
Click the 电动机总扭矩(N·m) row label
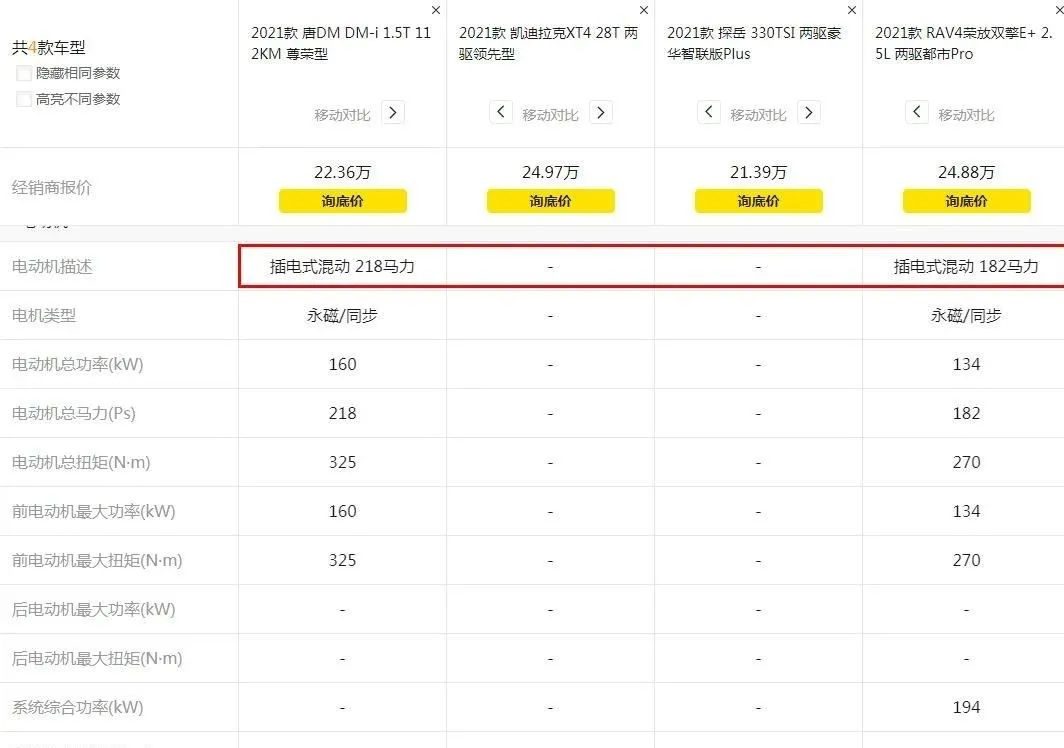click(x=81, y=462)
